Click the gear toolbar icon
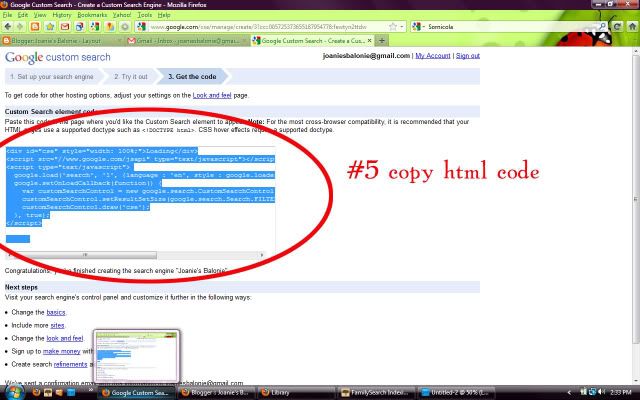This screenshot has height=400, width=640. point(125,27)
